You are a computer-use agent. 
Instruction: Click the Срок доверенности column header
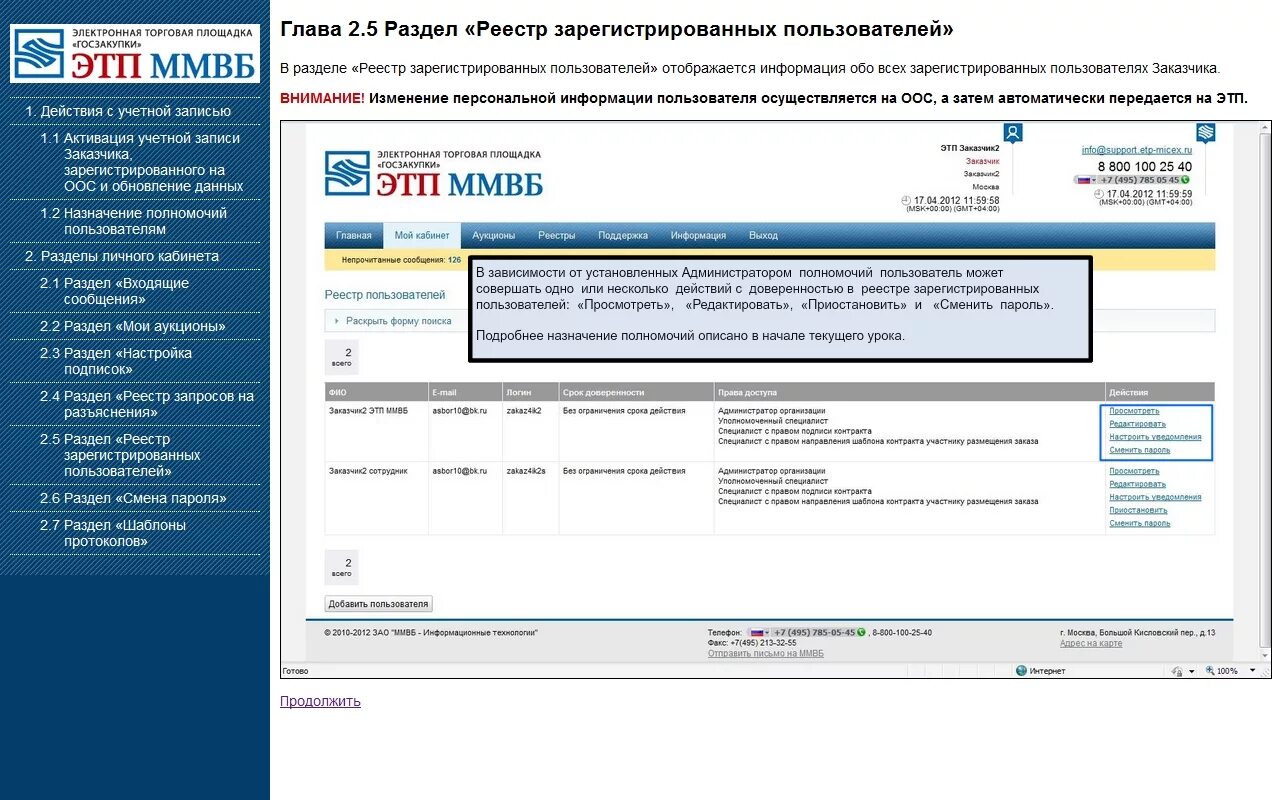click(x=636, y=392)
